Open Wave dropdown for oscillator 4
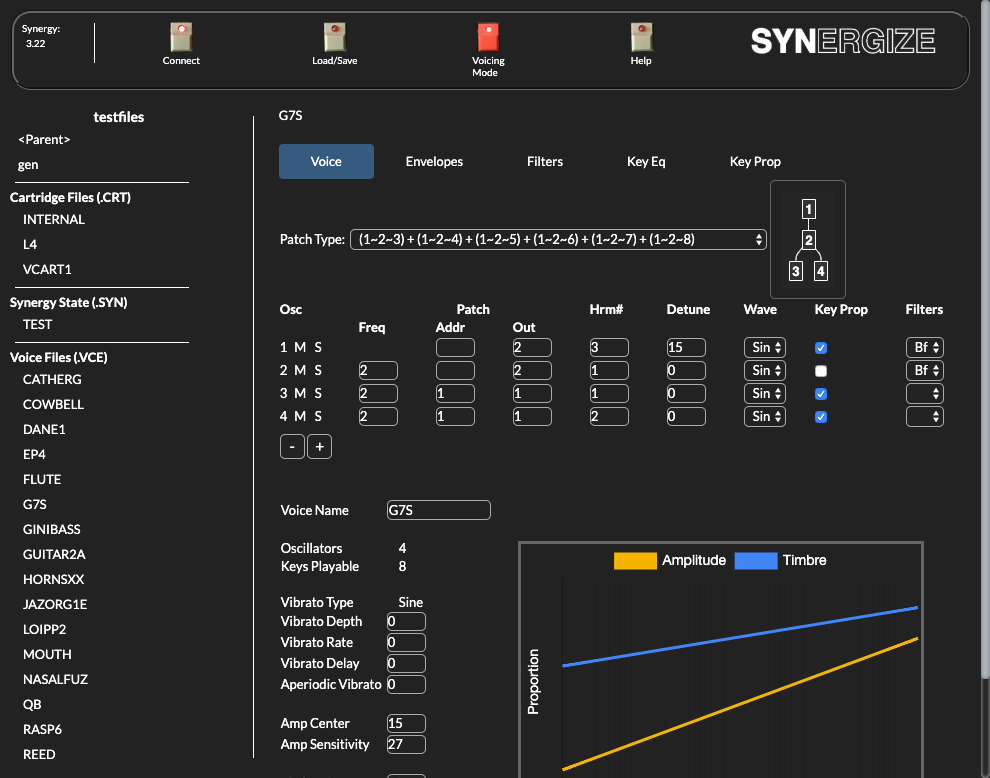The height and width of the screenshot is (778, 990). 765,416
